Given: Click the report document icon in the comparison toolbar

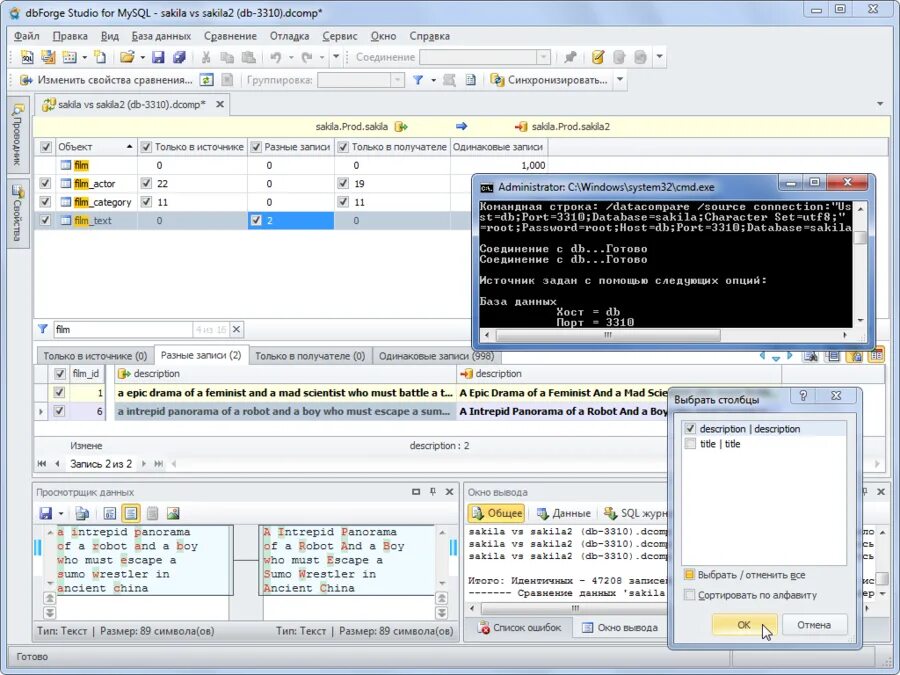Looking at the screenshot, I should (471, 80).
